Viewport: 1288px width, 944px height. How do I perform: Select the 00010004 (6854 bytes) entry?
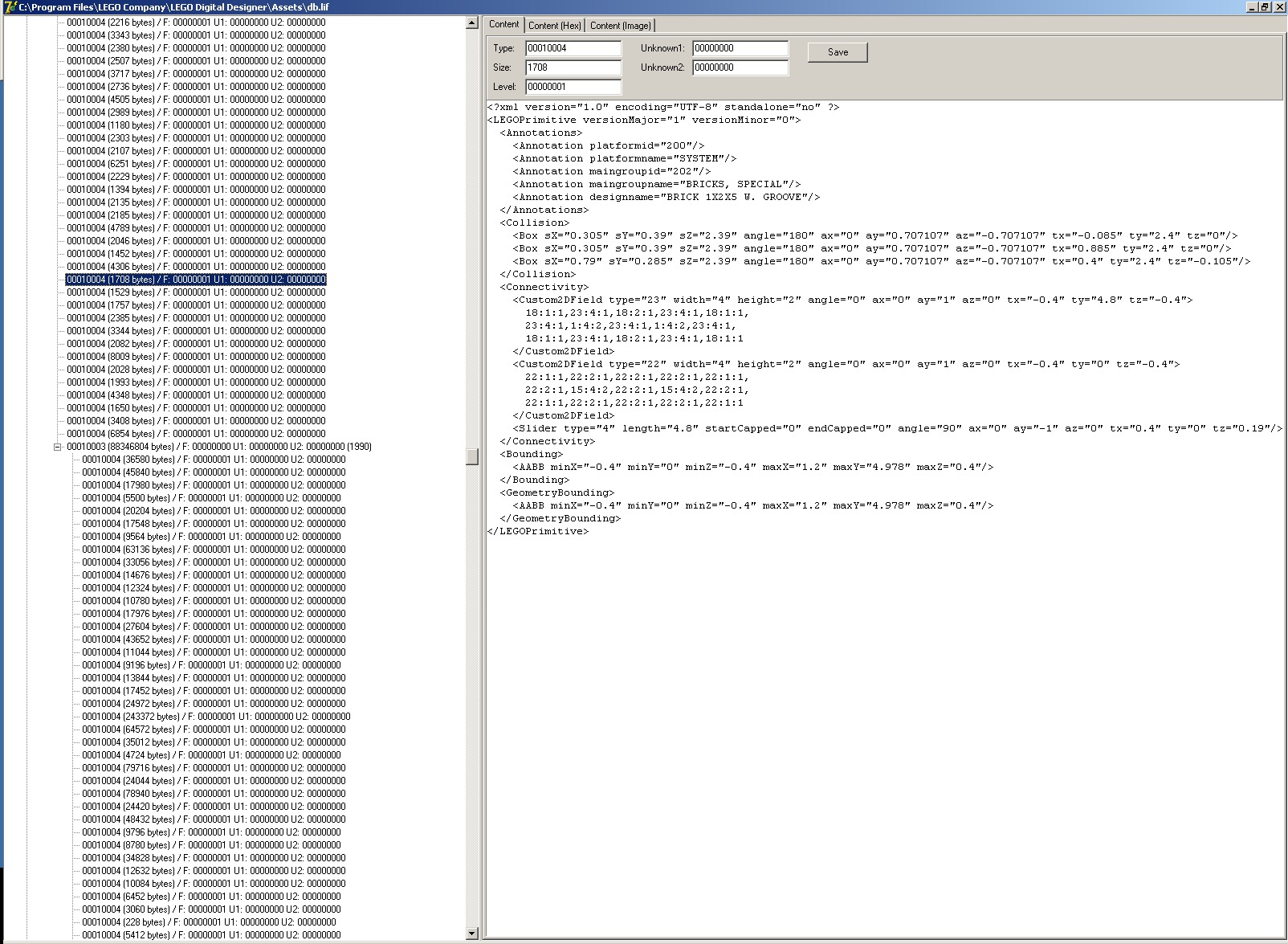196,434
